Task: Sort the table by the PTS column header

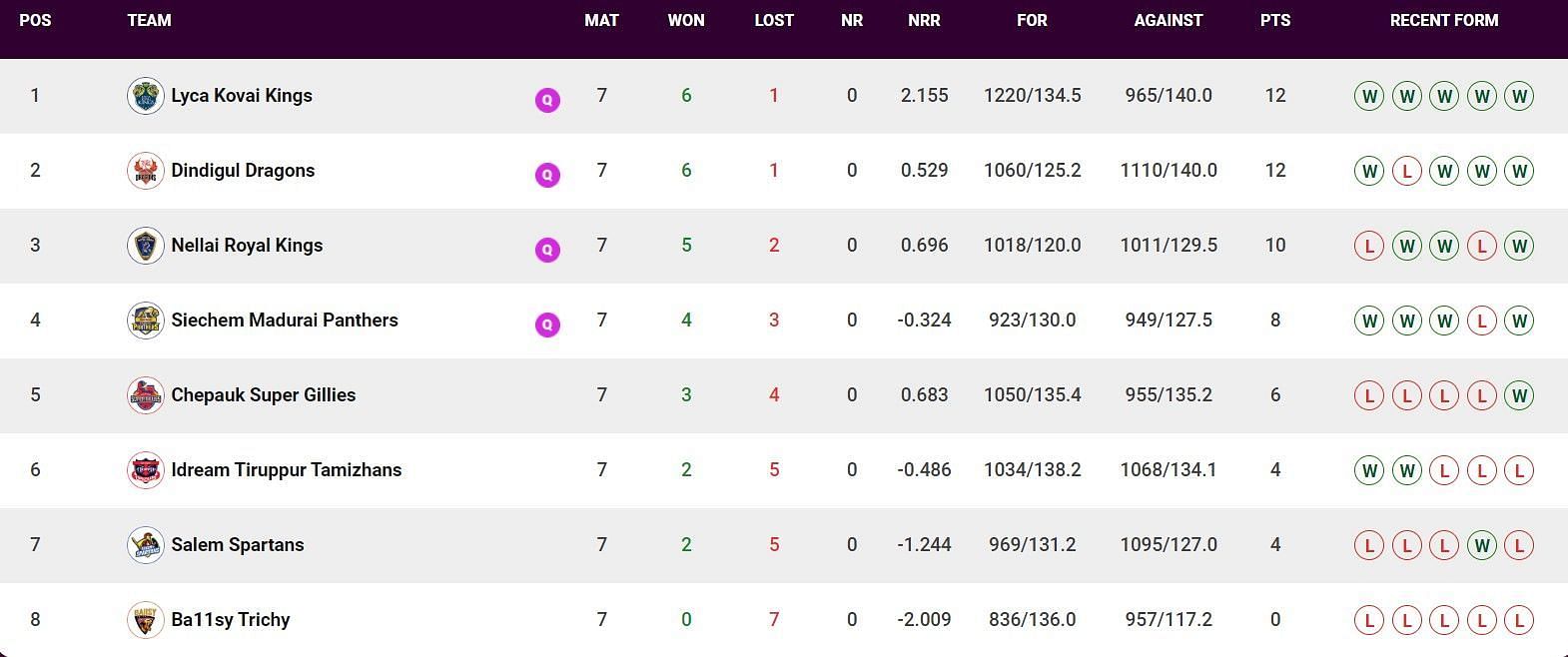Action: (x=1275, y=20)
